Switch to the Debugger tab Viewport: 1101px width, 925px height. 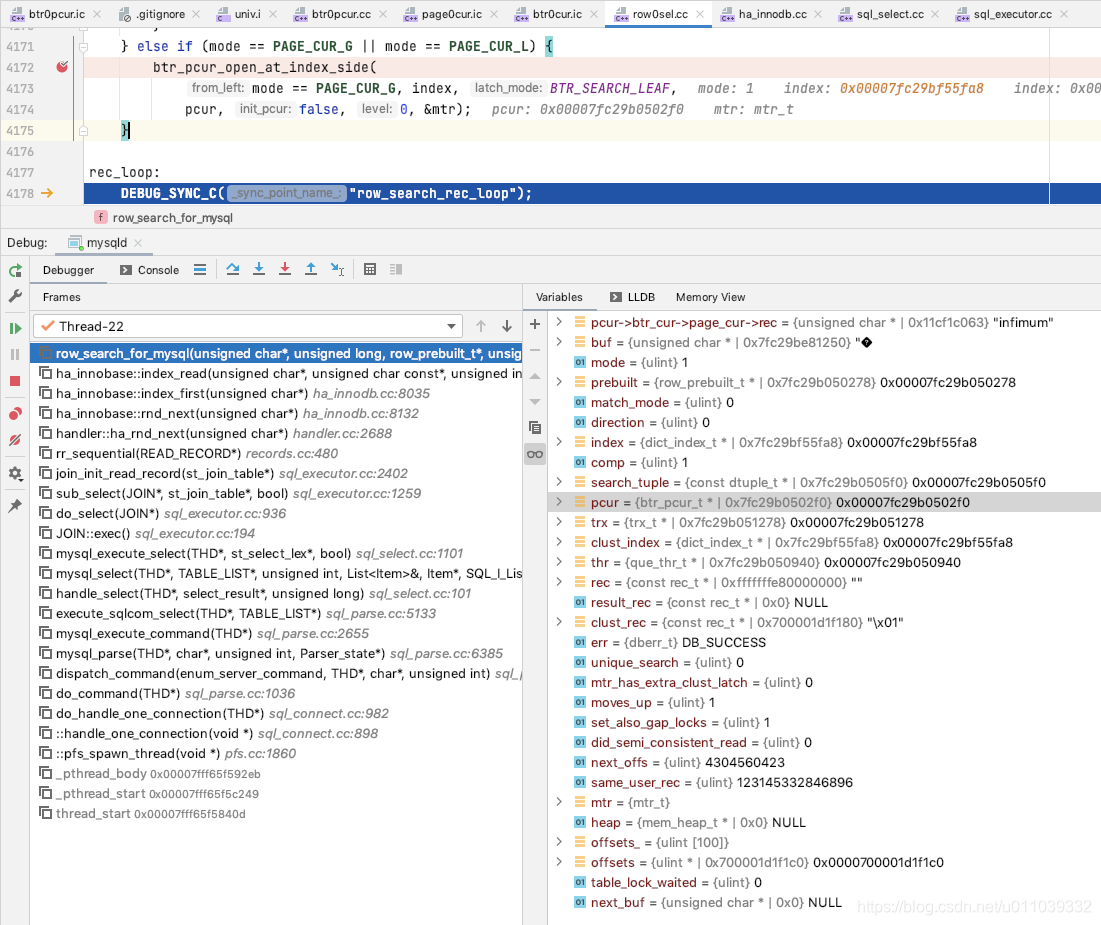68,270
